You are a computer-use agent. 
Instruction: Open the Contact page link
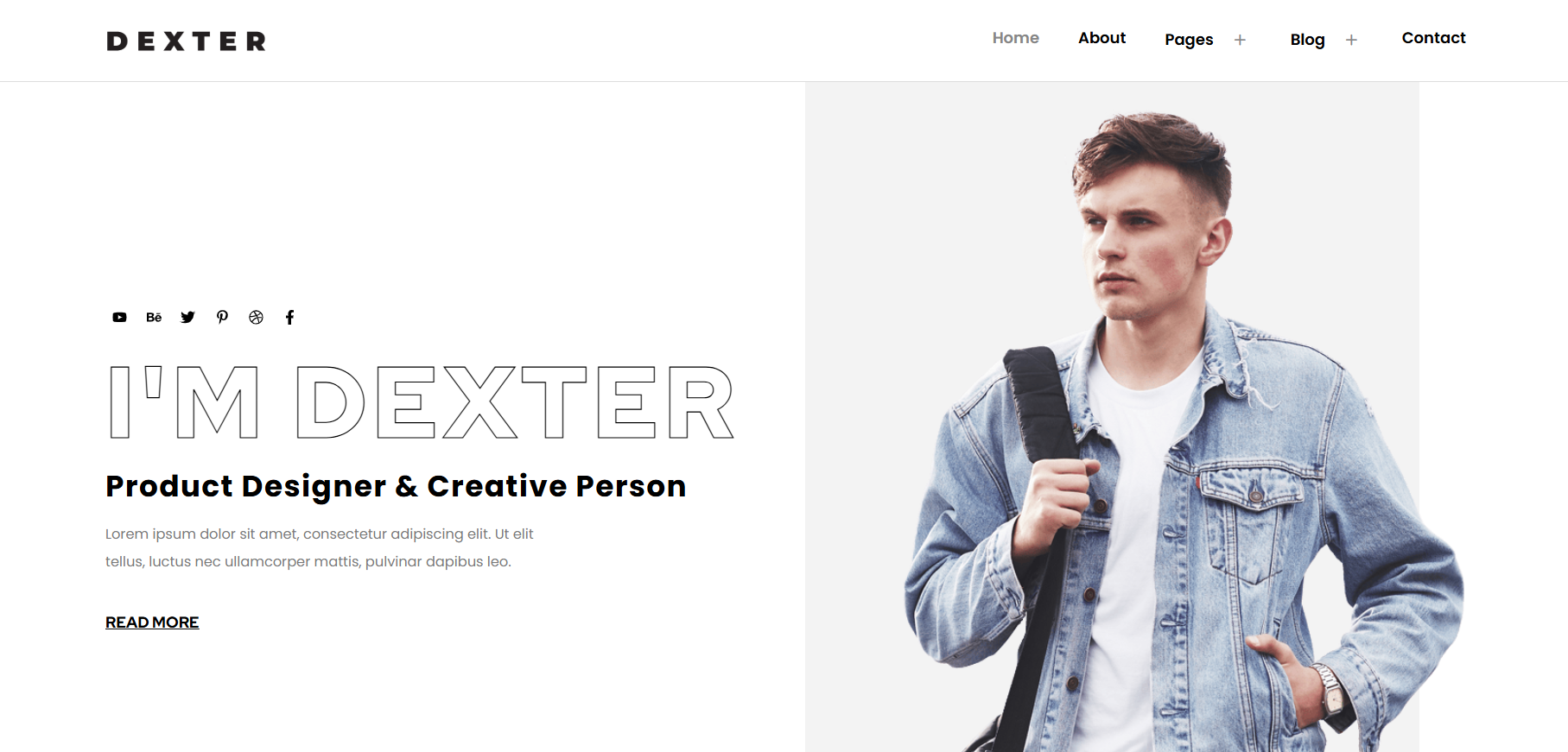tap(1433, 38)
